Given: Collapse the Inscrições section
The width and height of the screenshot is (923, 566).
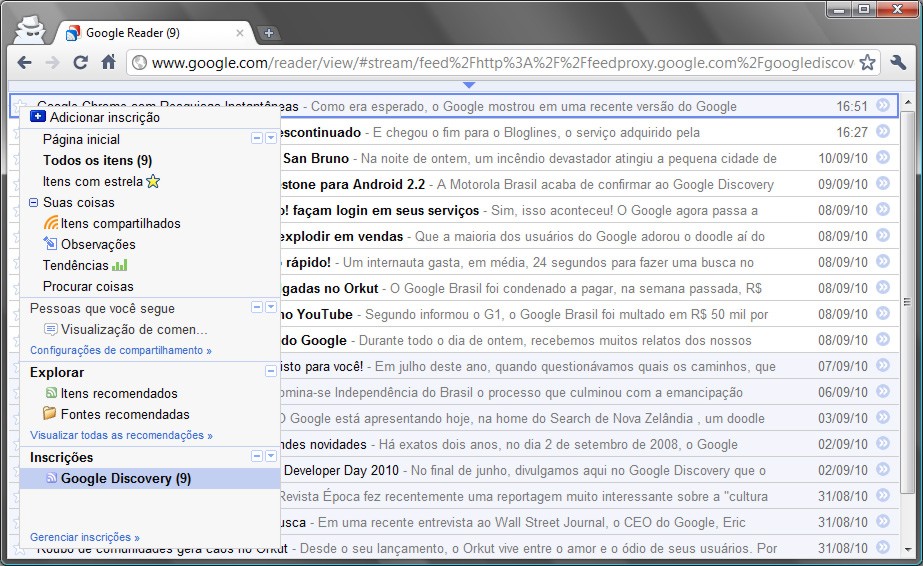Looking at the screenshot, I should click(x=257, y=456).
